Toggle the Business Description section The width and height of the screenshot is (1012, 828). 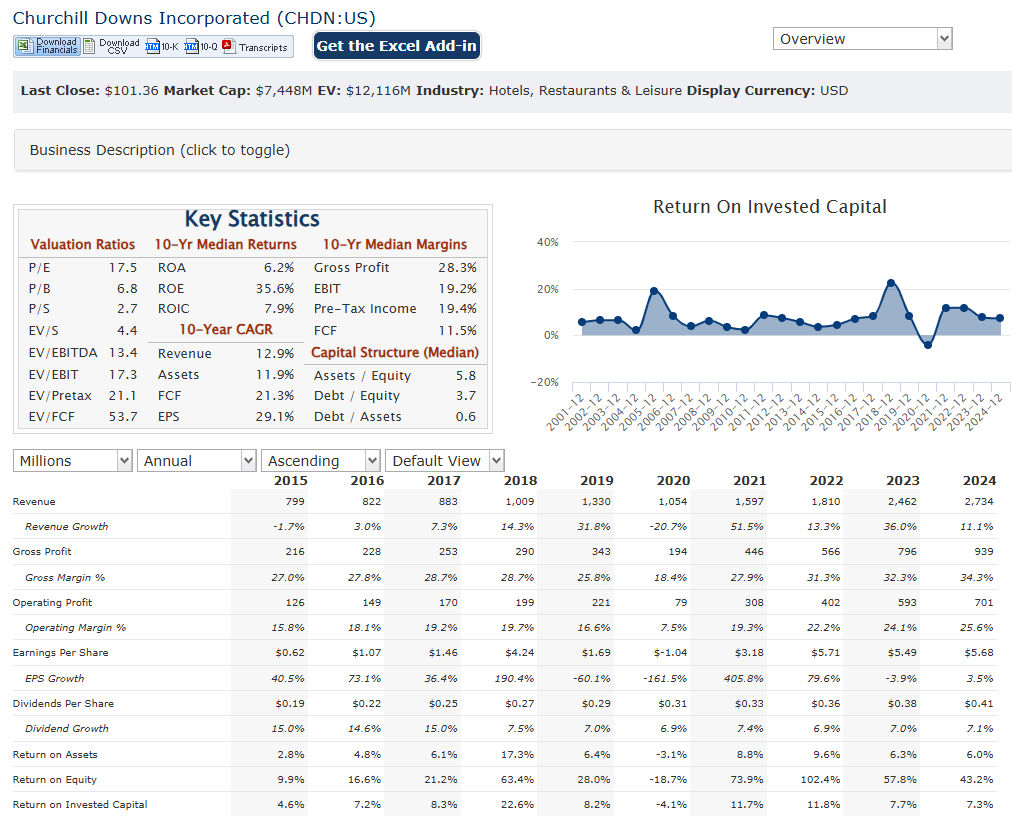pyautogui.click(x=512, y=150)
